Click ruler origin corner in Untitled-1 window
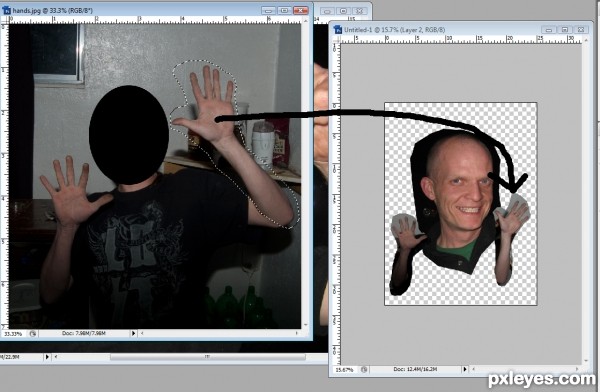This screenshot has width=600, height=392. 336,39
